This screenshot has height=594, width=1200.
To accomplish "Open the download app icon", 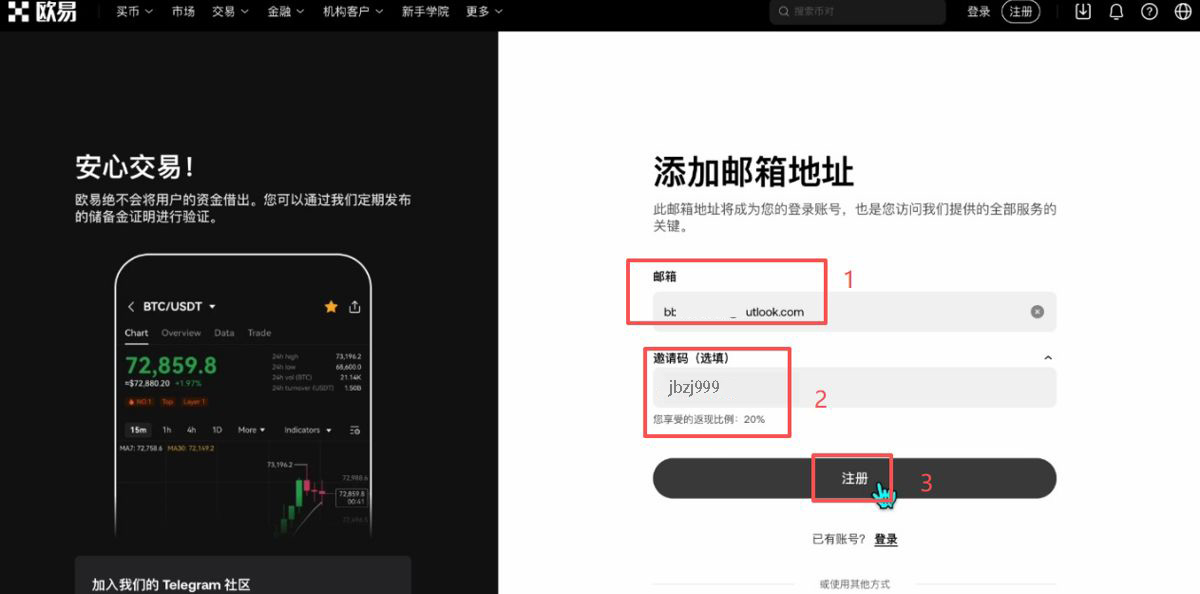I will tap(1081, 11).
